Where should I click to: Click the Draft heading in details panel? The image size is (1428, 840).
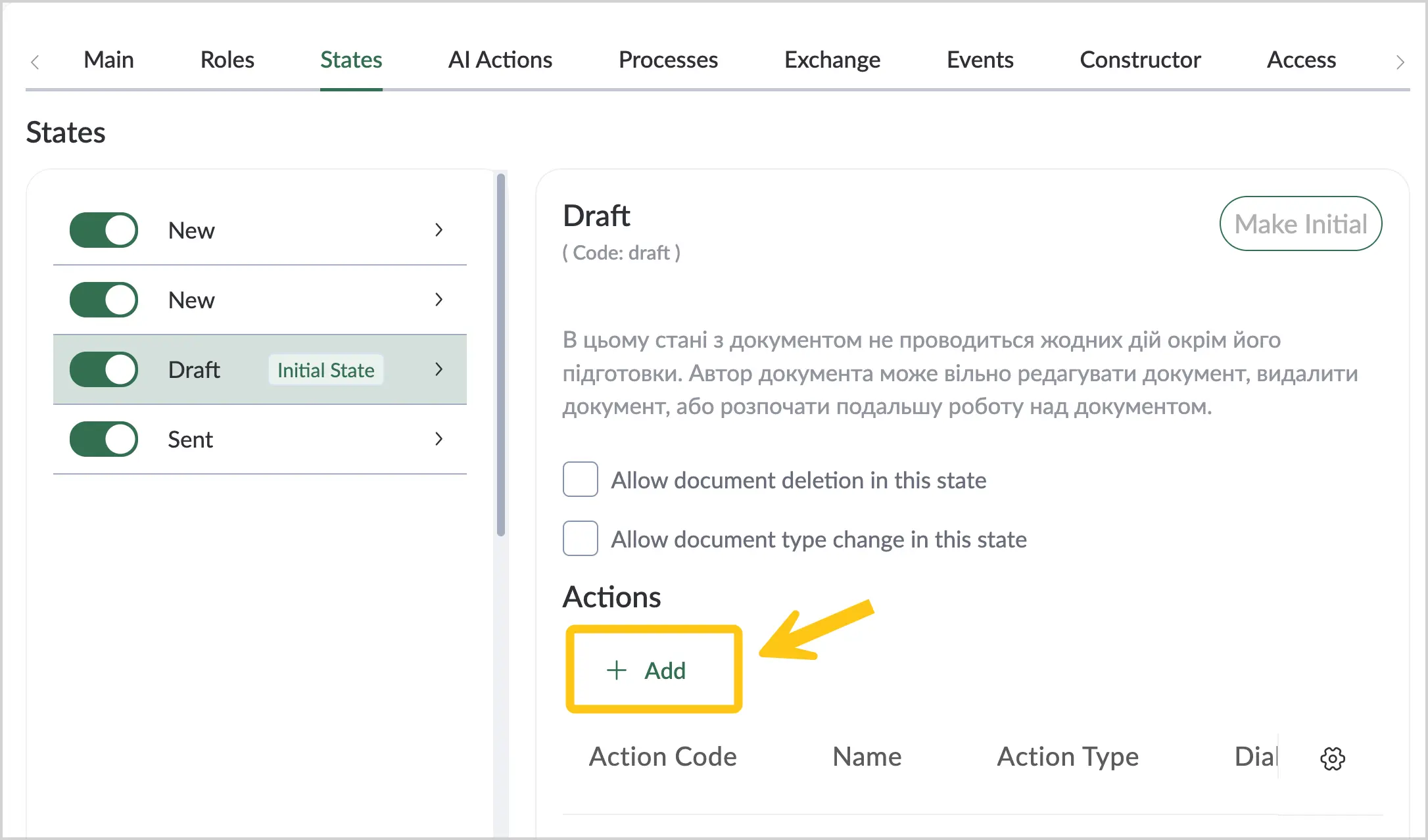click(596, 216)
